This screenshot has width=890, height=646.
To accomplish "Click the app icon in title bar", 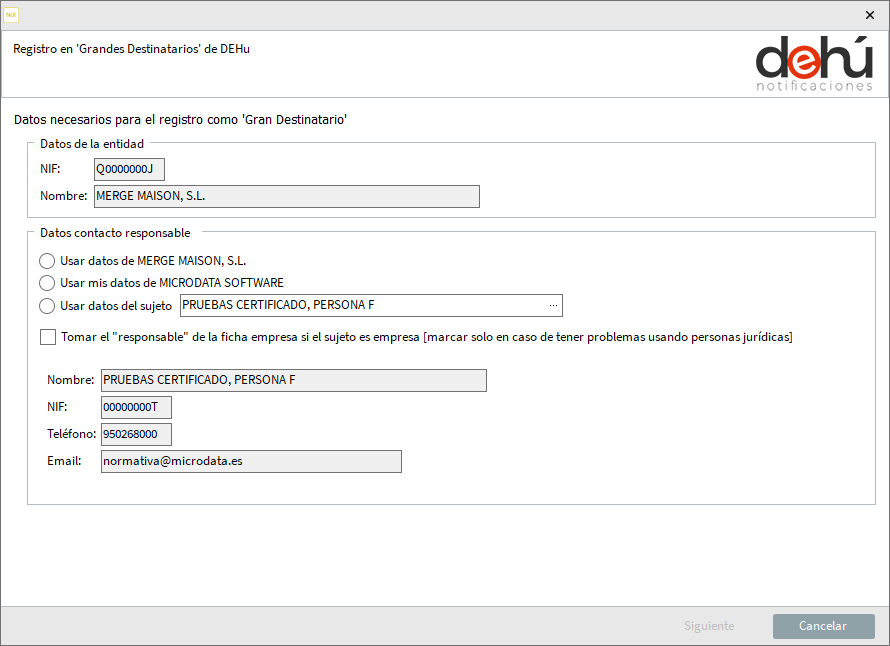I will pyautogui.click(x=11, y=15).
